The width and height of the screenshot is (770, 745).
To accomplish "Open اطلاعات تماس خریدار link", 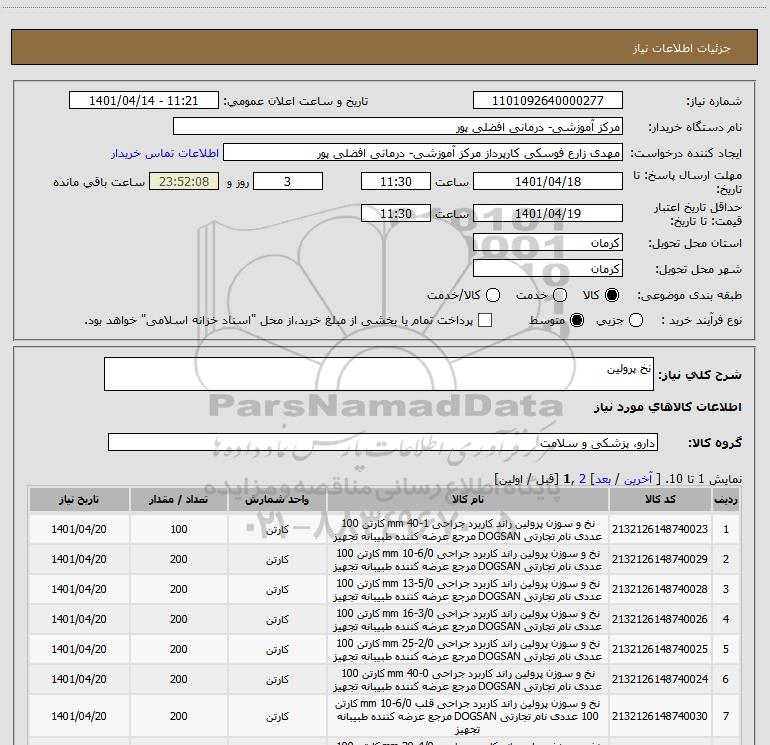I will pos(165,153).
